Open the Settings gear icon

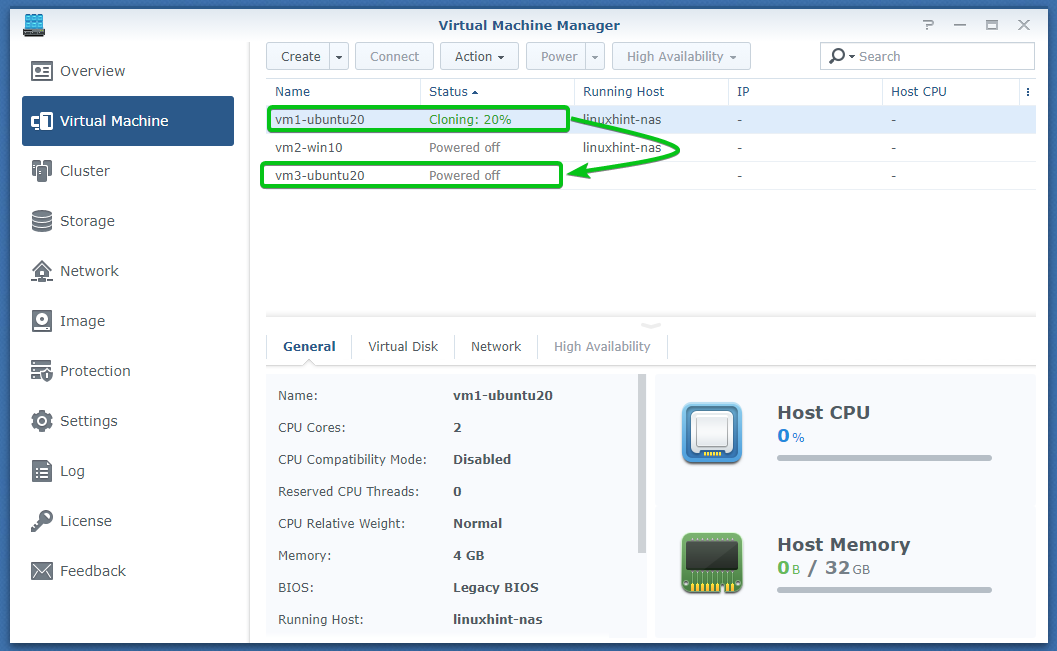coord(42,421)
